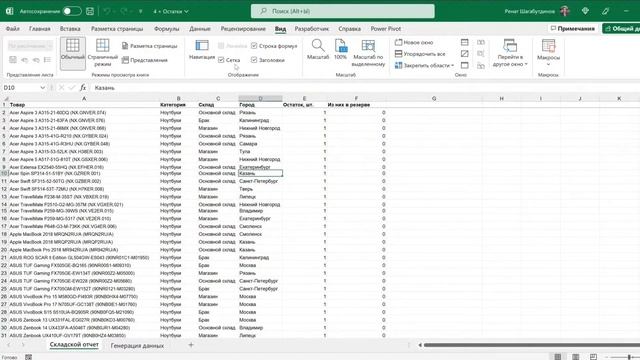Click the Общий доступ button
The height and width of the screenshot is (360, 640).
point(621,29)
